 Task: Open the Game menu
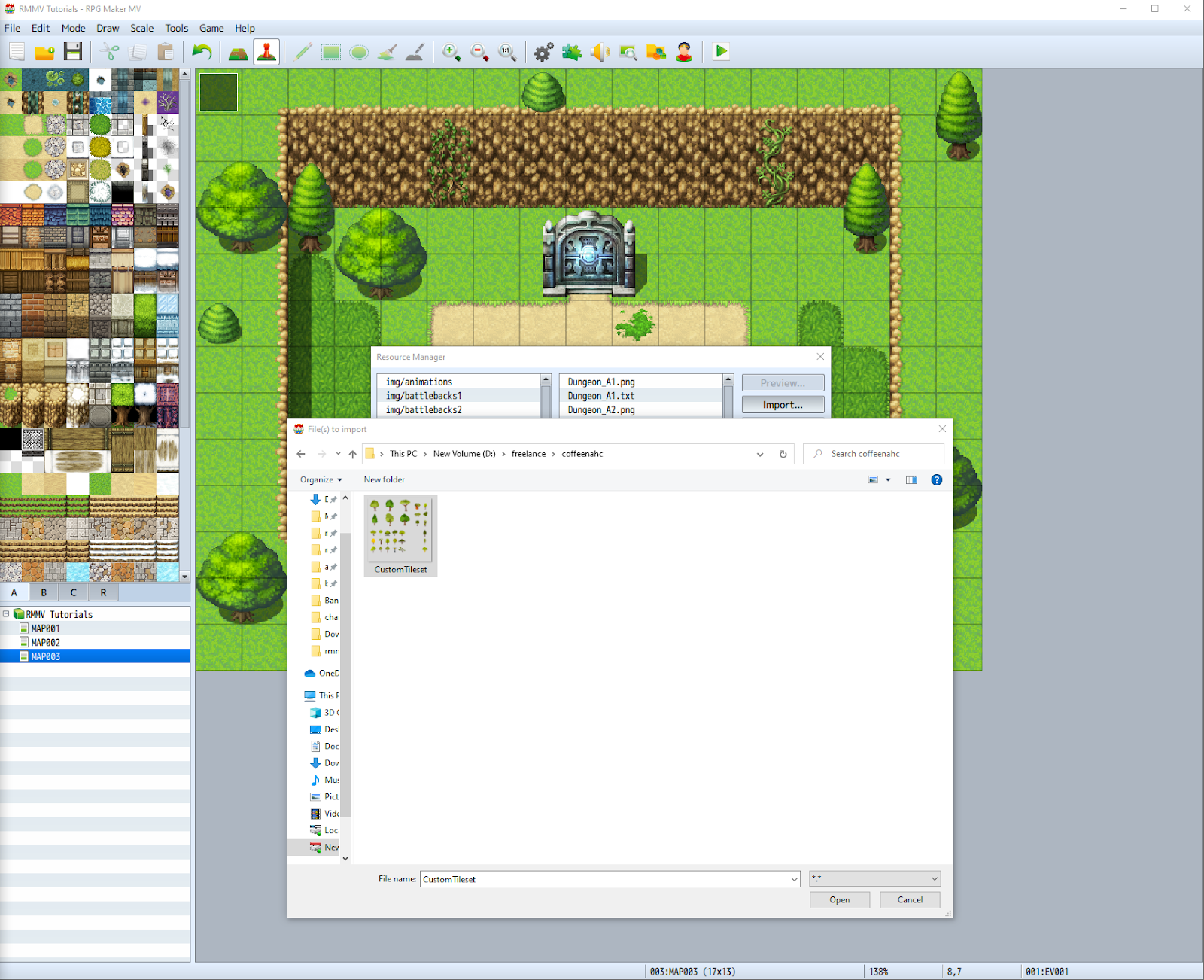(x=211, y=28)
